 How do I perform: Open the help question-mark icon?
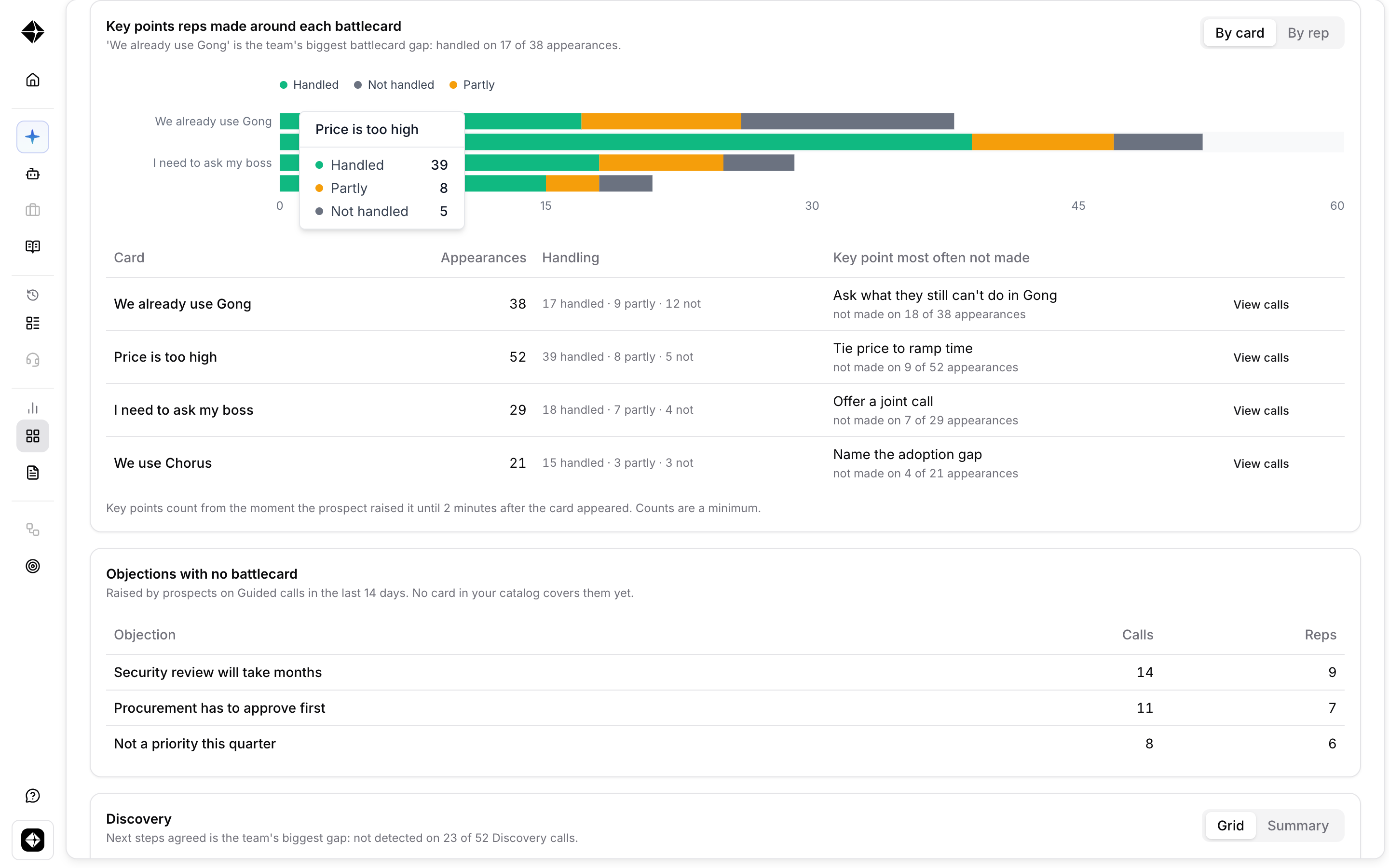[x=33, y=796]
